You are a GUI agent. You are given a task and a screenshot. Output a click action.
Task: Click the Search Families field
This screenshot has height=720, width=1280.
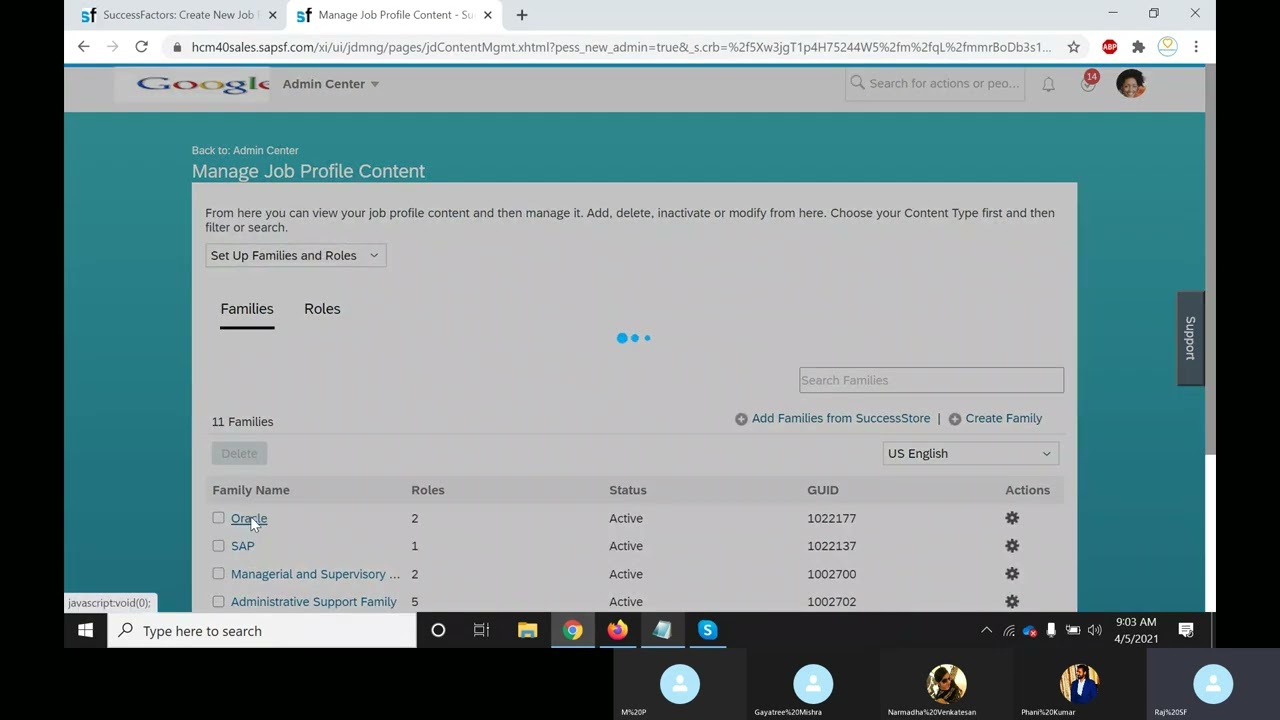coord(931,380)
